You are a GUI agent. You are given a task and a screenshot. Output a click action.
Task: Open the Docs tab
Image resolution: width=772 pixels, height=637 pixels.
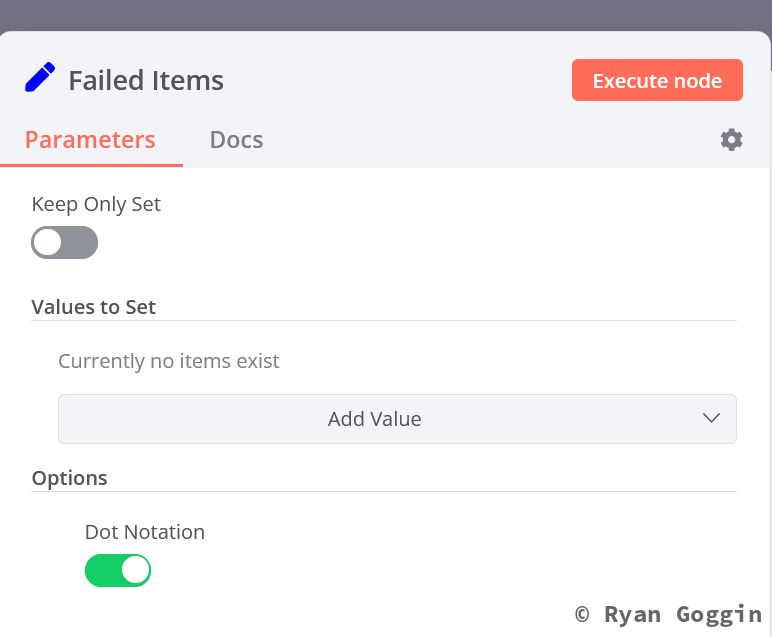[236, 140]
